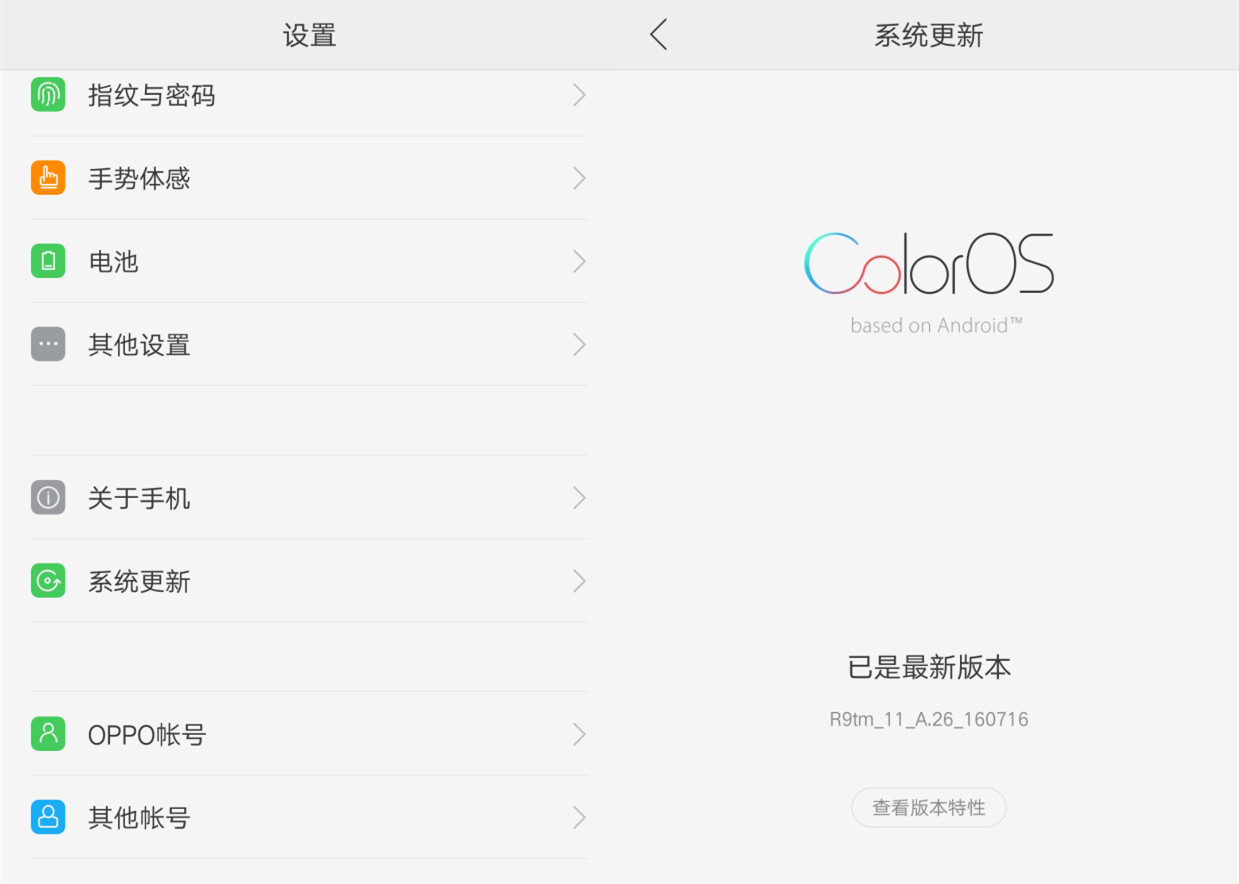Tap the orange gesture hand icon
The image size is (1239, 884).
[x=48, y=178]
